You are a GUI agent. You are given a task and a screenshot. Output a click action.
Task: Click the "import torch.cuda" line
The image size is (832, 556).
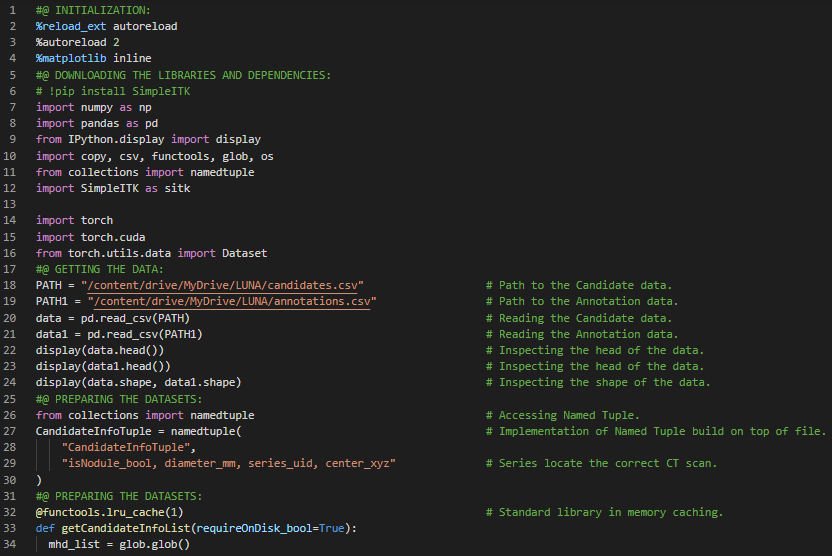[90, 237]
